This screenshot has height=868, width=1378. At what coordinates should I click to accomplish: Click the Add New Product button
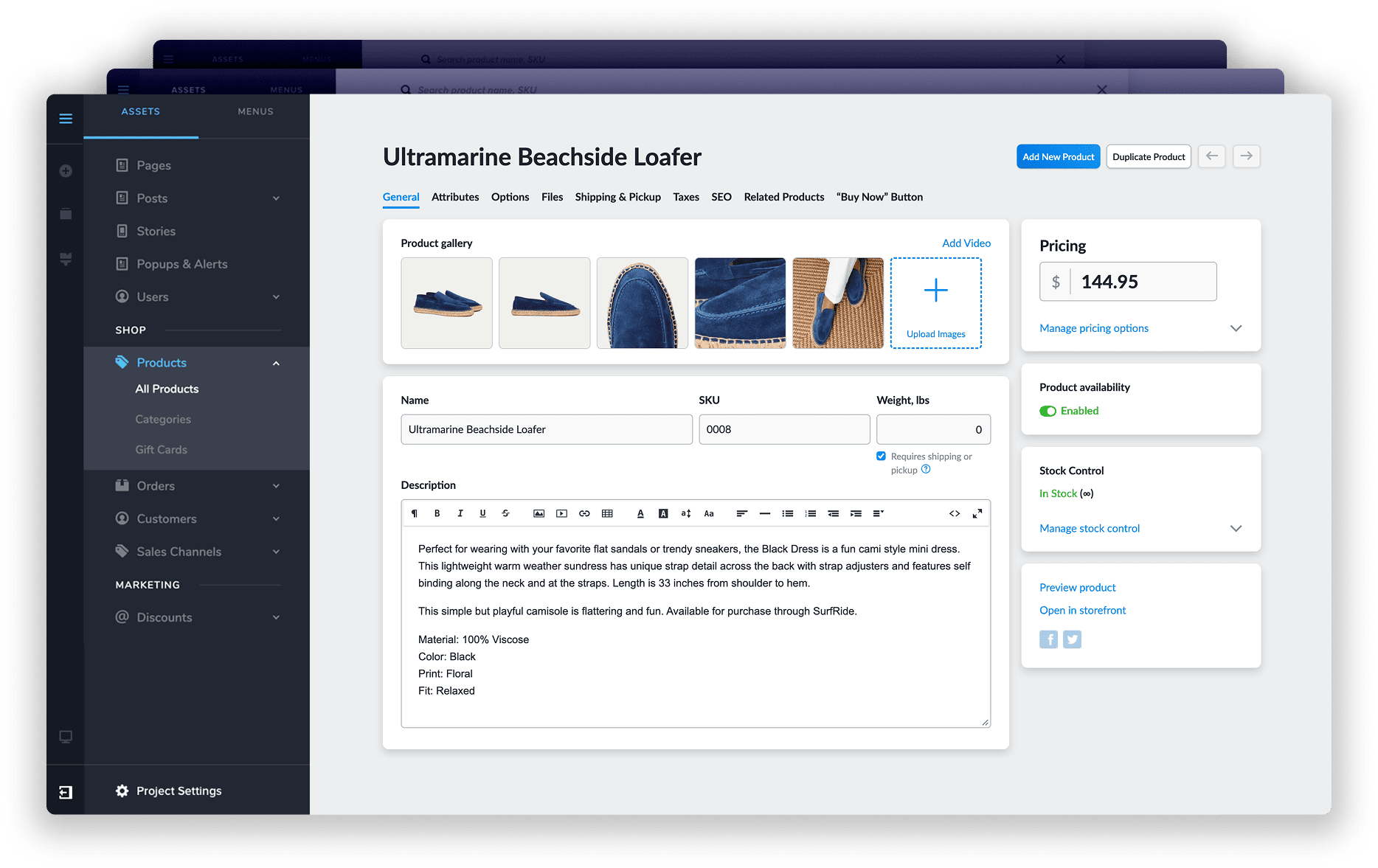1058,156
